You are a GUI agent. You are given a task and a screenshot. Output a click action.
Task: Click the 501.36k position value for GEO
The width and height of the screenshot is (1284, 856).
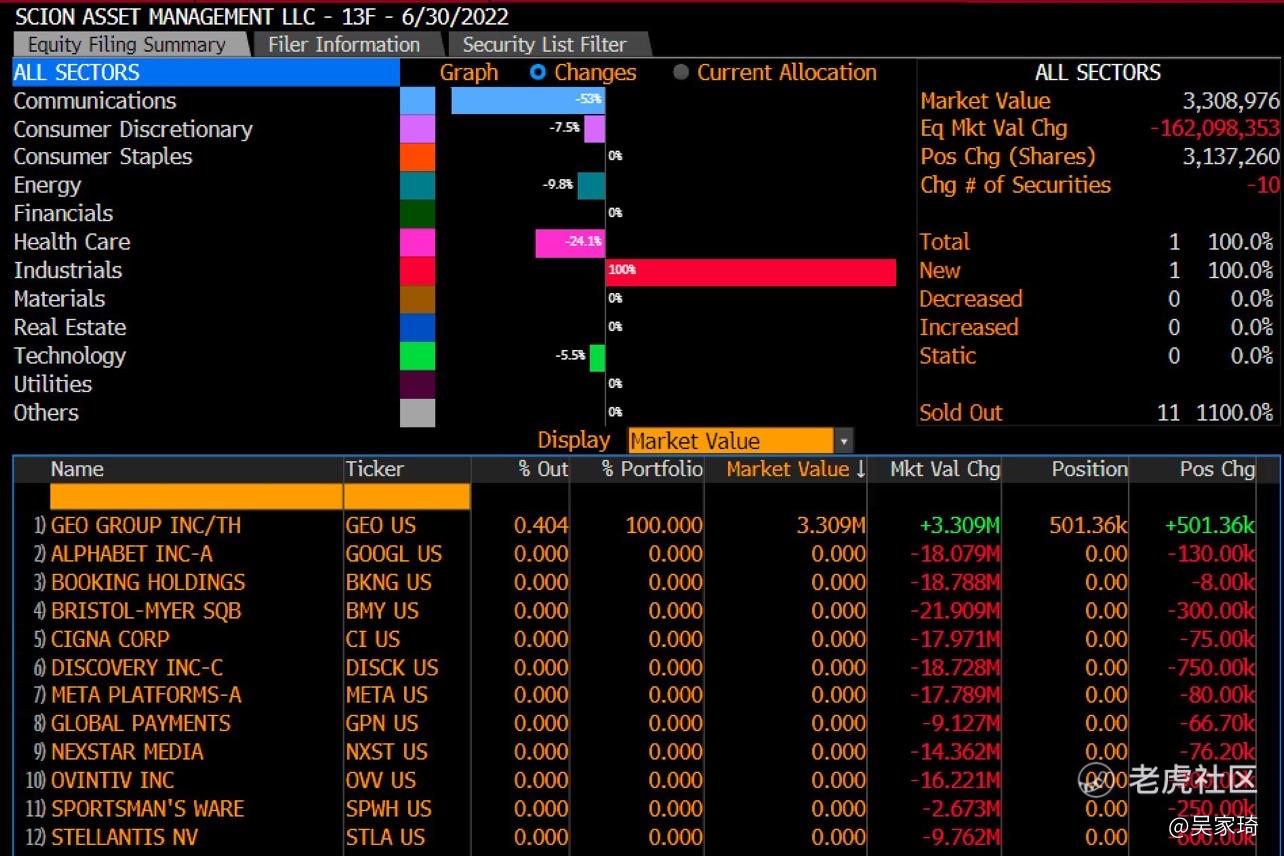click(1089, 526)
